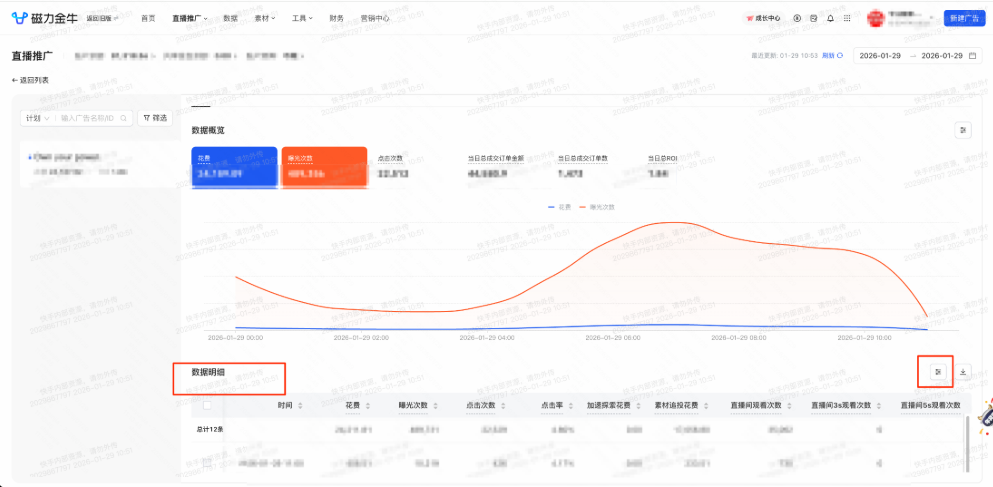Go to the 数据 menu item
Image resolution: width=993 pixels, height=487 pixels.
pos(231,18)
